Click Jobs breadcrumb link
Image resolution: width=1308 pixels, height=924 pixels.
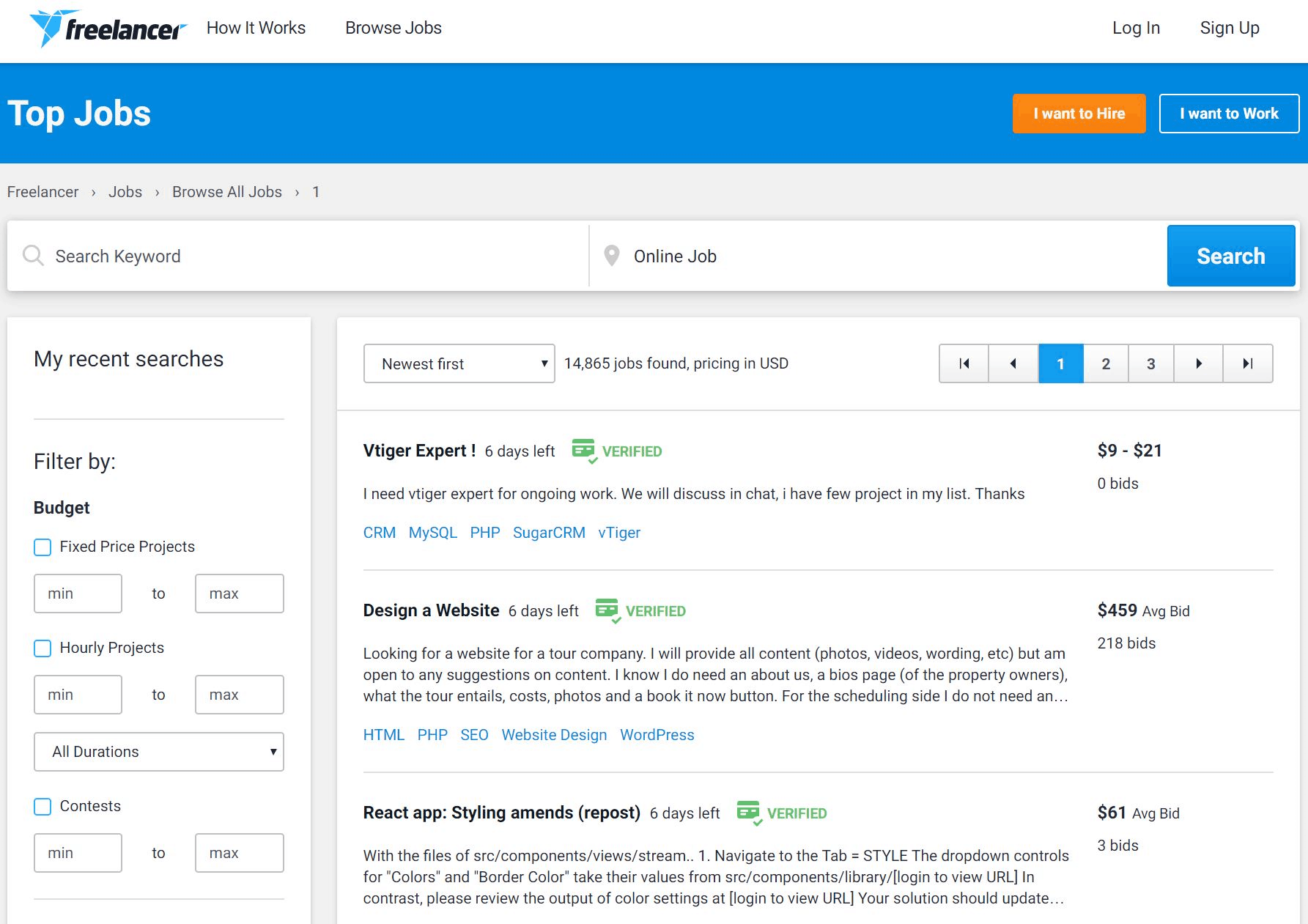(125, 192)
